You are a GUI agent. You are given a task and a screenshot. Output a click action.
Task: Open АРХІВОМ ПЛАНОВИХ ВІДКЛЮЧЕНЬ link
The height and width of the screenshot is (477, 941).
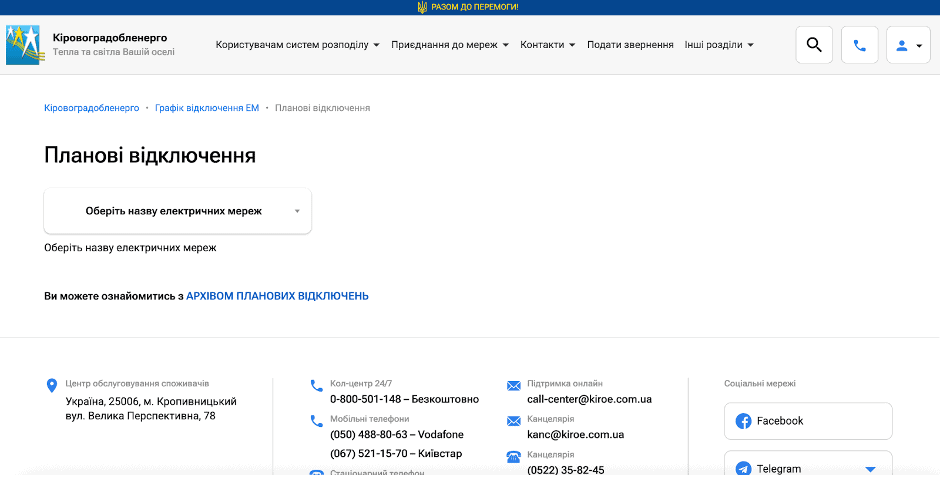coord(277,296)
